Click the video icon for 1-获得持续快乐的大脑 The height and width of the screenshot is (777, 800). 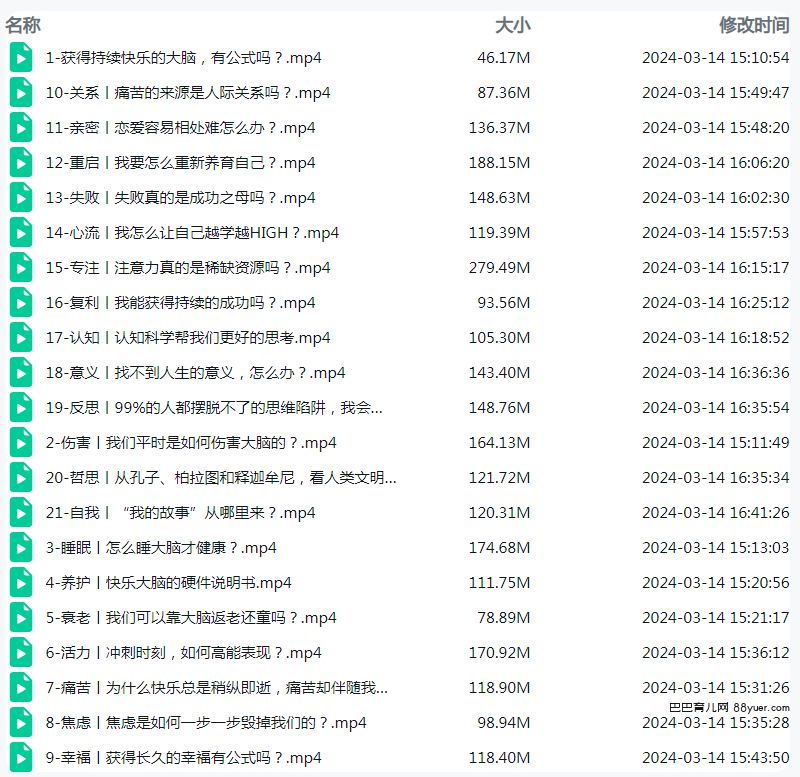(x=20, y=58)
